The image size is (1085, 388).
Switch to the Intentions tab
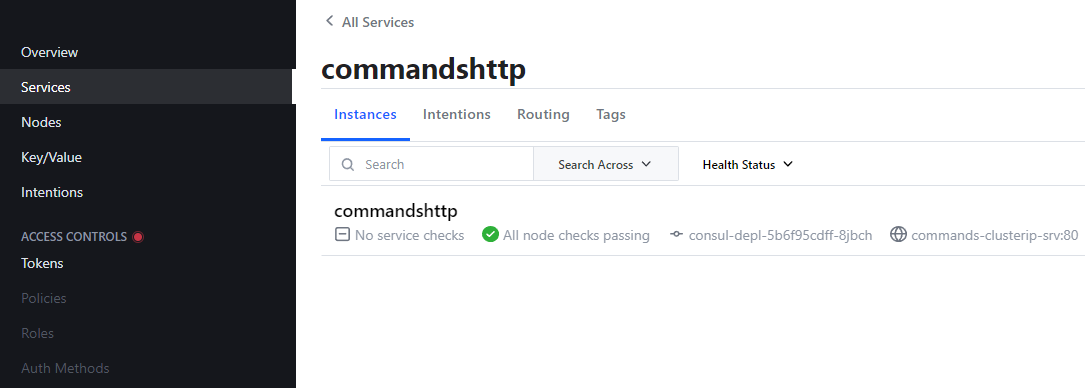pos(457,114)
